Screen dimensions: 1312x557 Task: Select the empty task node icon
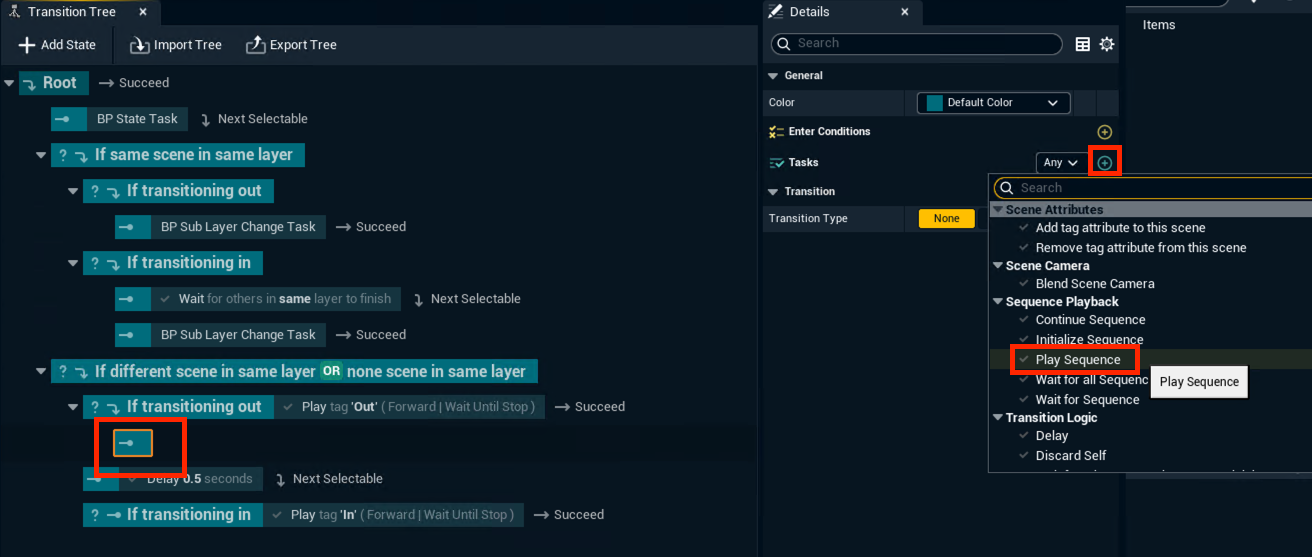(132, 443)
